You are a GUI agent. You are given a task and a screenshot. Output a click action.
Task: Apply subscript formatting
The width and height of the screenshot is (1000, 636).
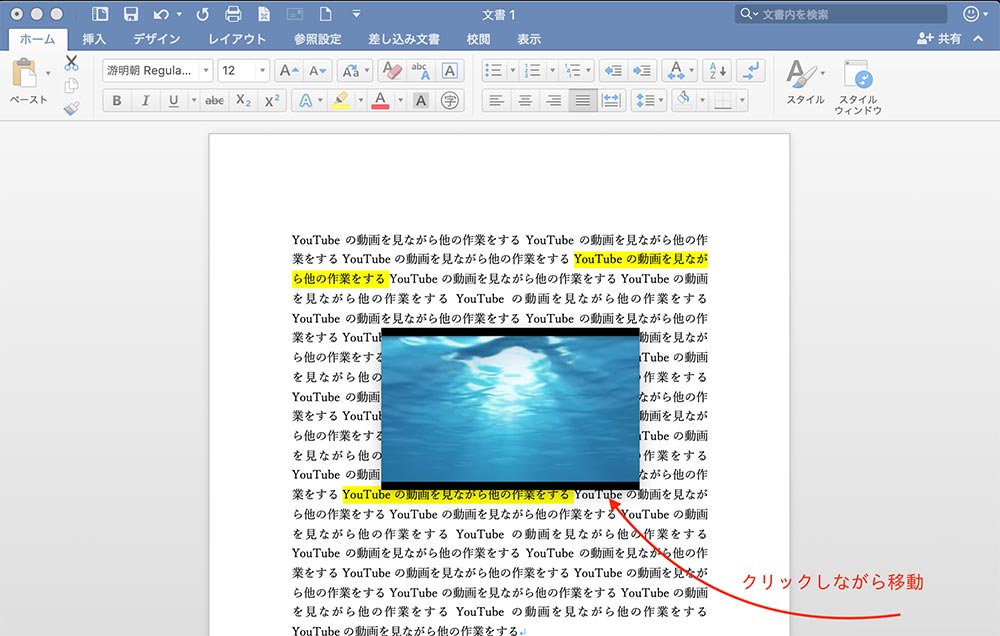click(x=243, y=100)
